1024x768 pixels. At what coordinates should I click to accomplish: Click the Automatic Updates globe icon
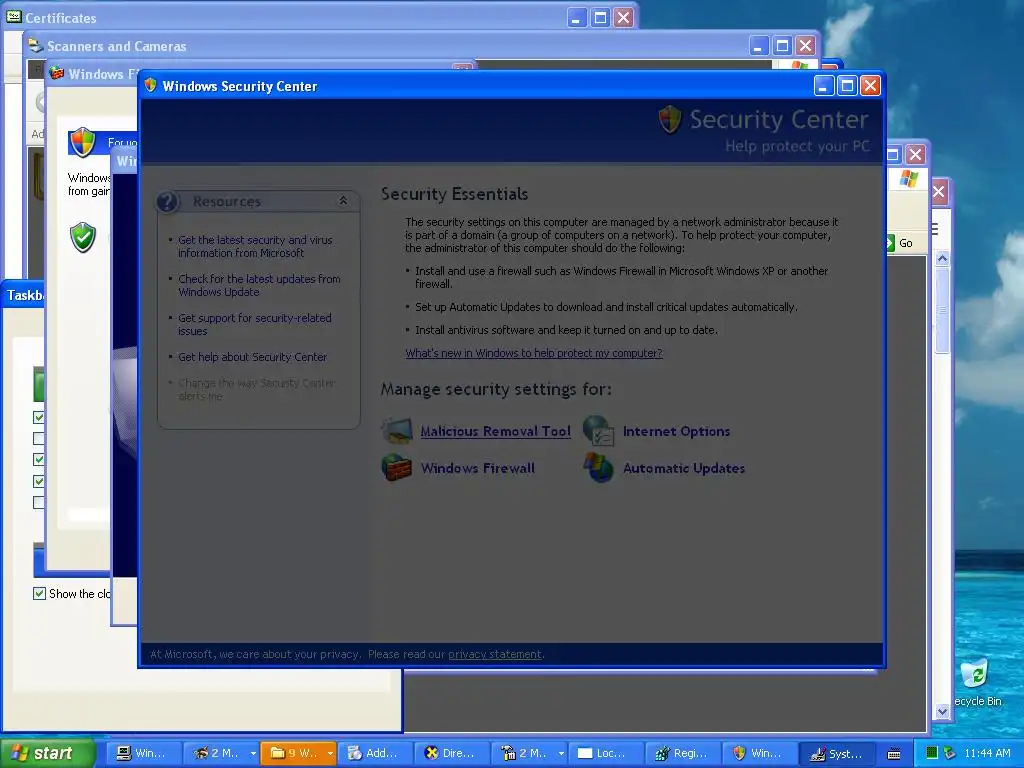tap(599, 468)
